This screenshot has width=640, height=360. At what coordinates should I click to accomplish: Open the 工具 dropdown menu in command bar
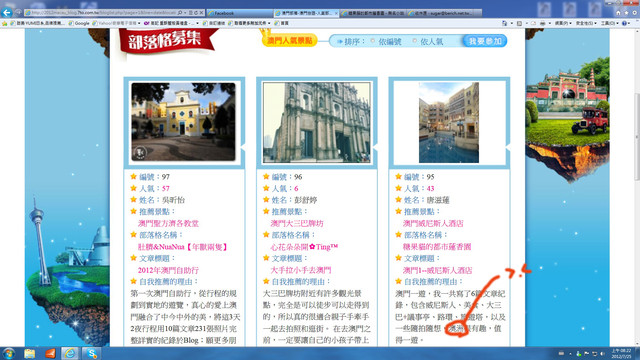(609, 23)
